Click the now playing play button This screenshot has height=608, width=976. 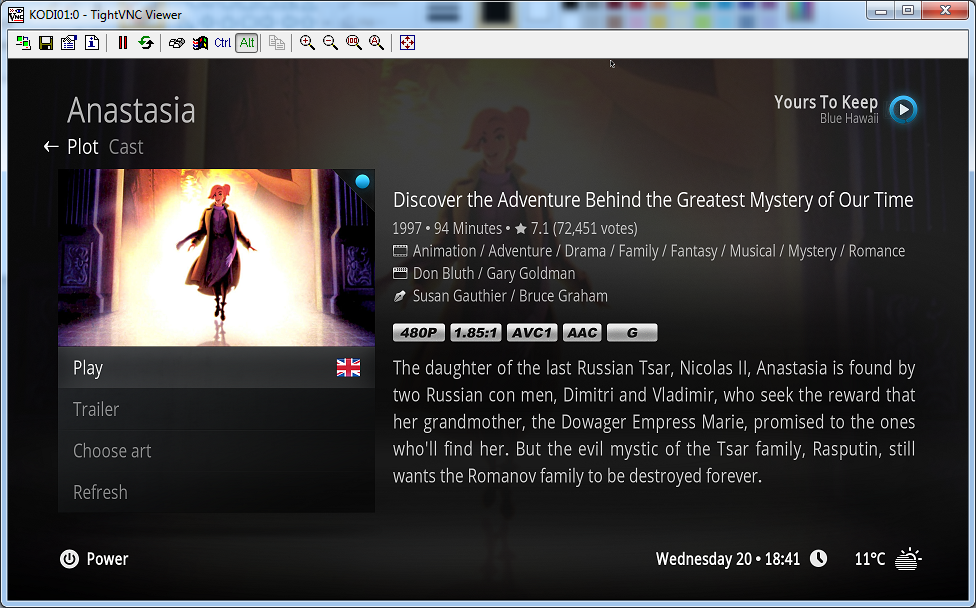click(x=903, y=110)
